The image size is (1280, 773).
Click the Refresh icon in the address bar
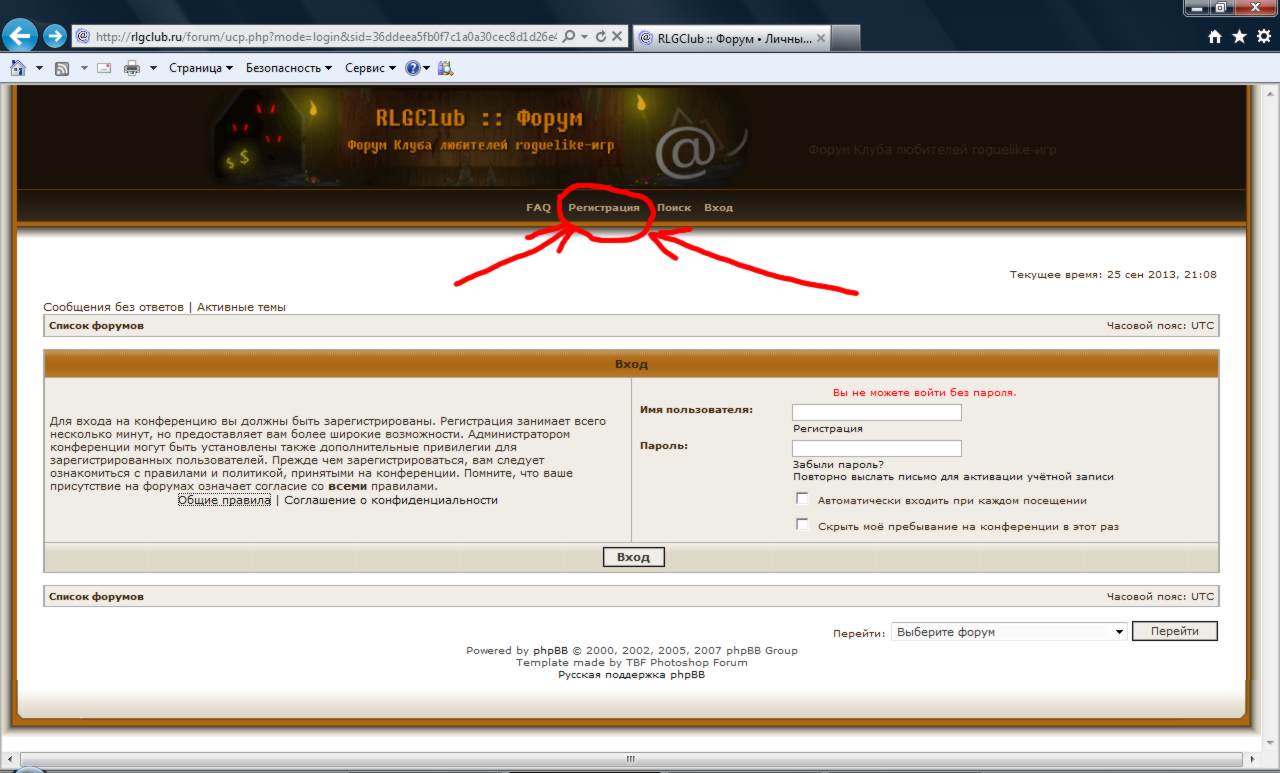pyautogui.click(x=601, y=37)
